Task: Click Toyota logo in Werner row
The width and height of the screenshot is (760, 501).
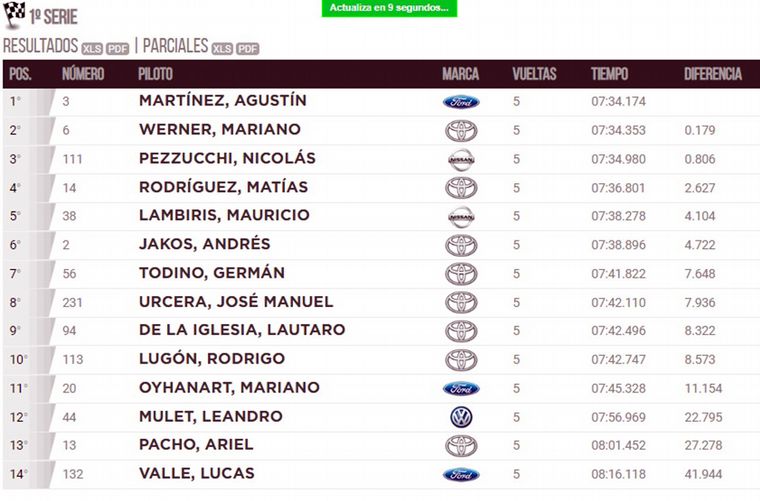Action: 461,131
